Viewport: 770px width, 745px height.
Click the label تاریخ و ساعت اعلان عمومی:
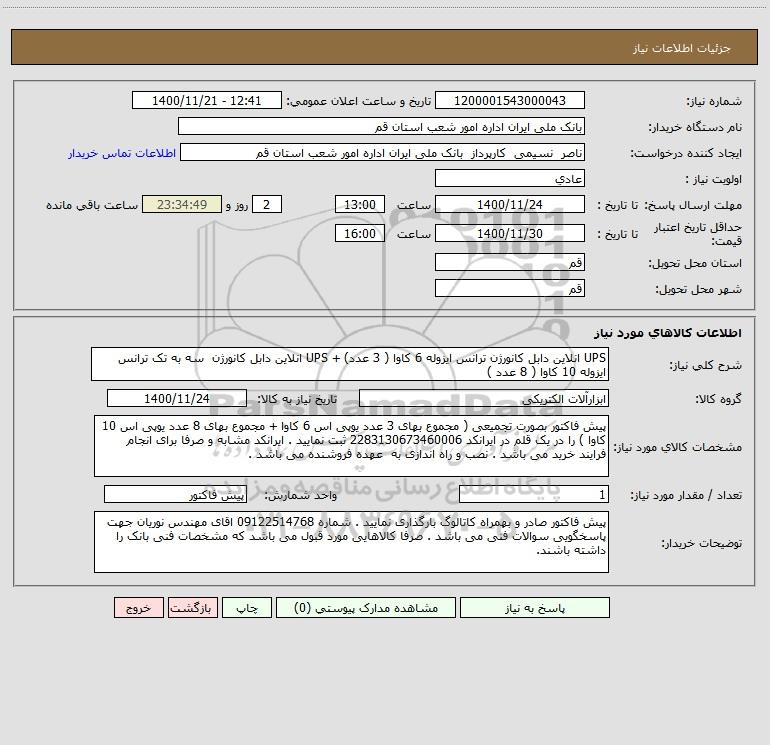pos(358,101)
